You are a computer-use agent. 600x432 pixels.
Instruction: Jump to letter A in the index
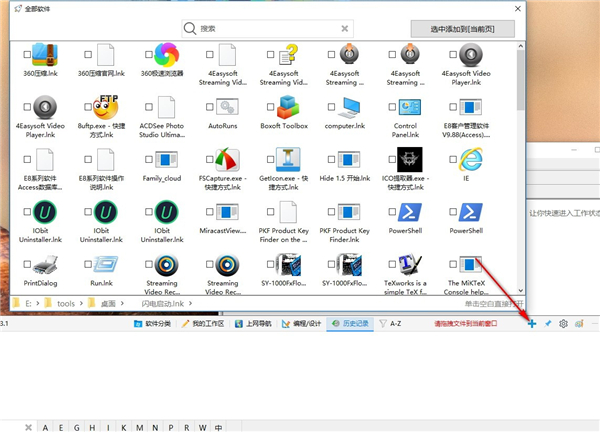click(x=45, y=427)
